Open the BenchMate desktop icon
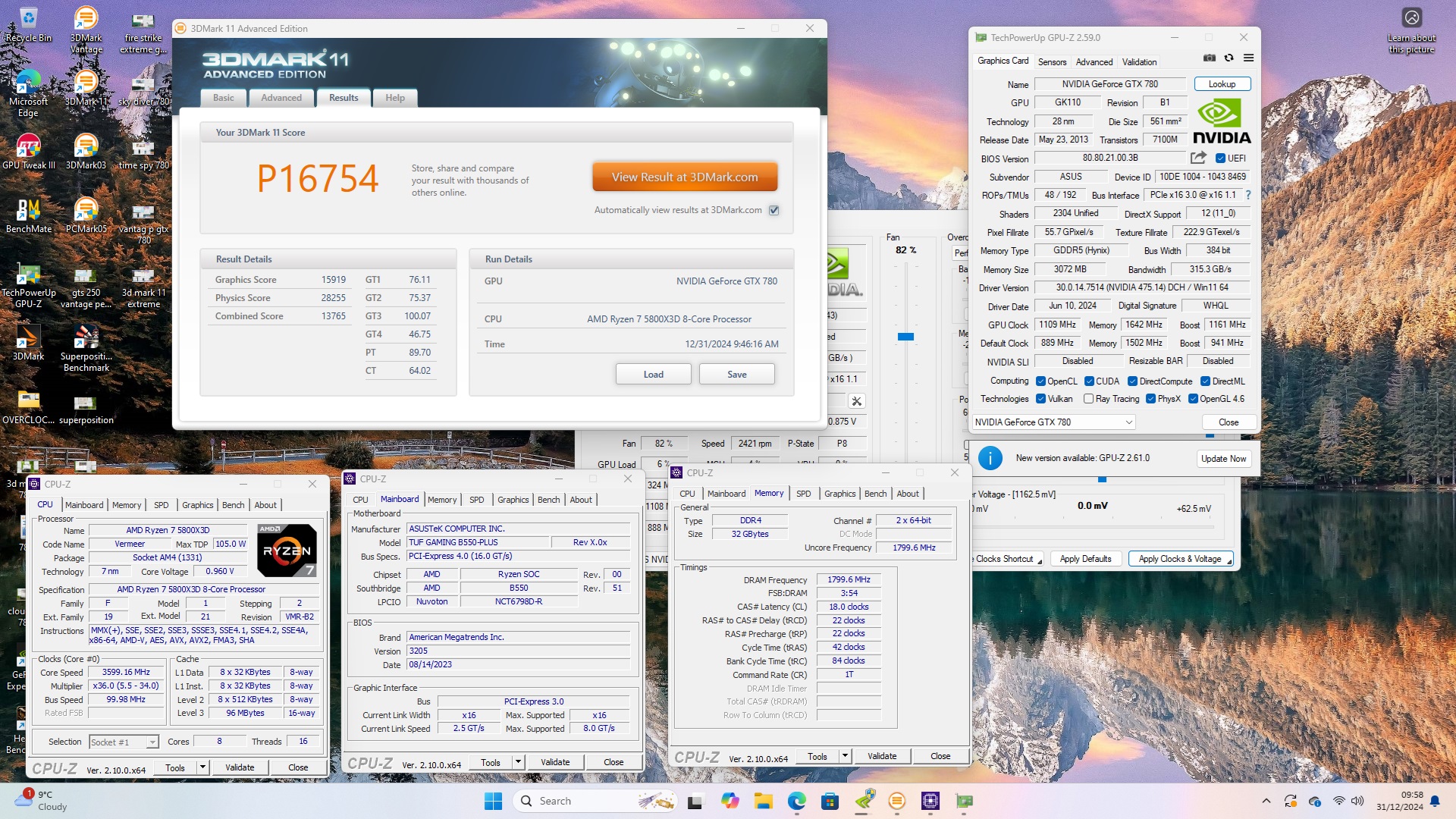Screen dimensions: 1456x819 pos(28,215)
